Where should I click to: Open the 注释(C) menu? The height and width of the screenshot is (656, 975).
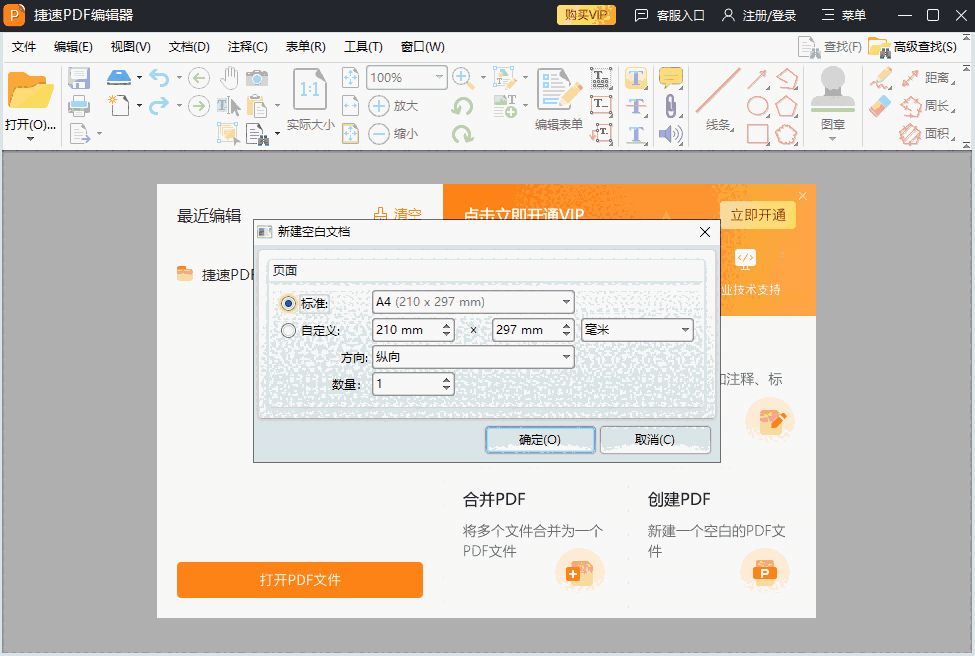pyautogui.click(x=248, y=46)
